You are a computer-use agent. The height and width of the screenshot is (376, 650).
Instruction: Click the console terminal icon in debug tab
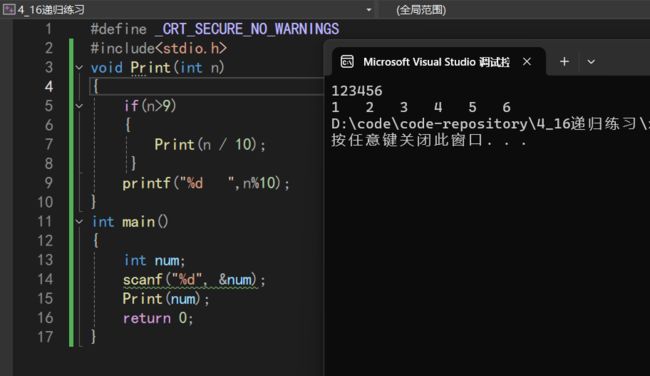(x=347, y=62)
